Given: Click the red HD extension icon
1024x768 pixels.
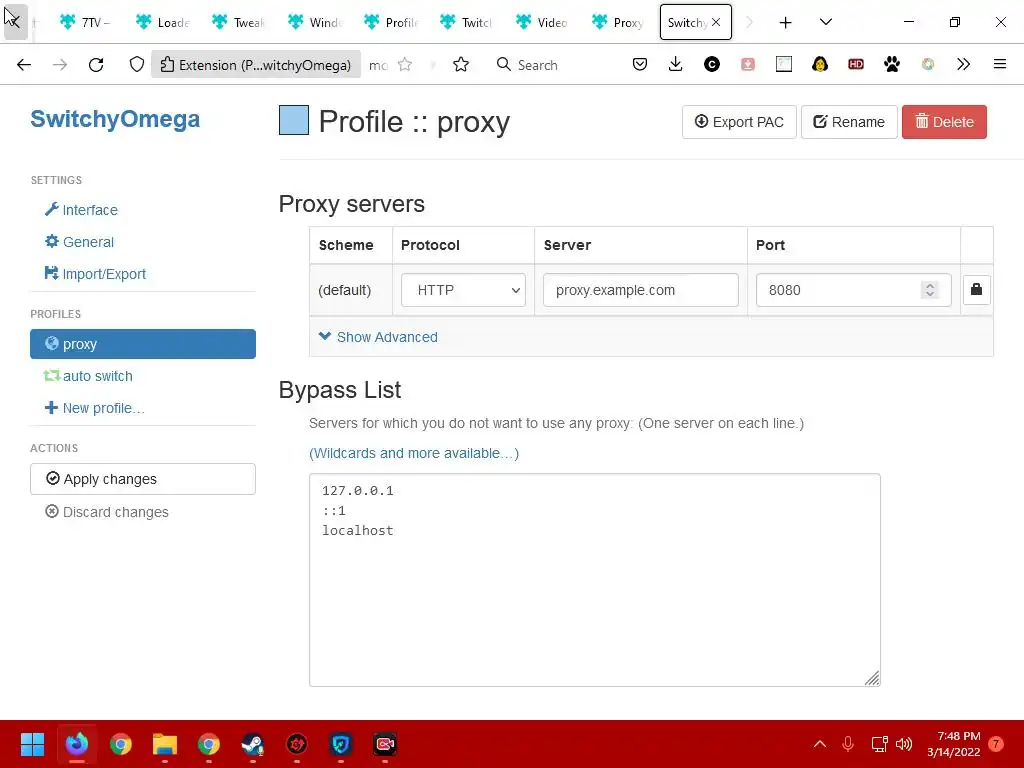Looking at the screenshot, I should [x=856, y=64].
